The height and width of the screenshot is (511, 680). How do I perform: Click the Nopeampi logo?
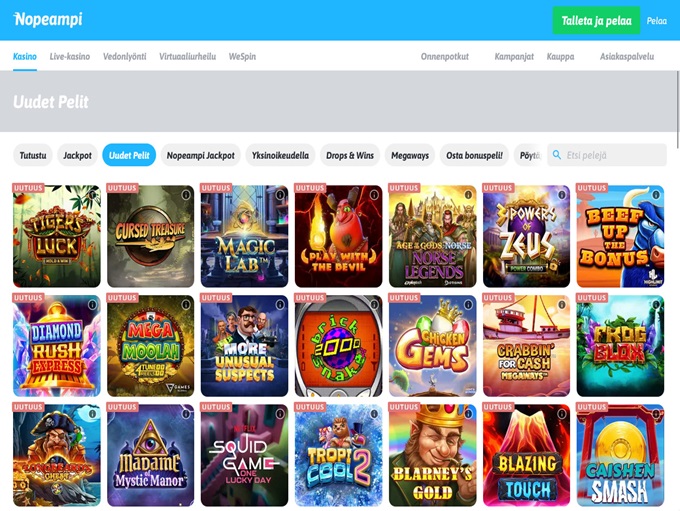click(x=48, y=20)
